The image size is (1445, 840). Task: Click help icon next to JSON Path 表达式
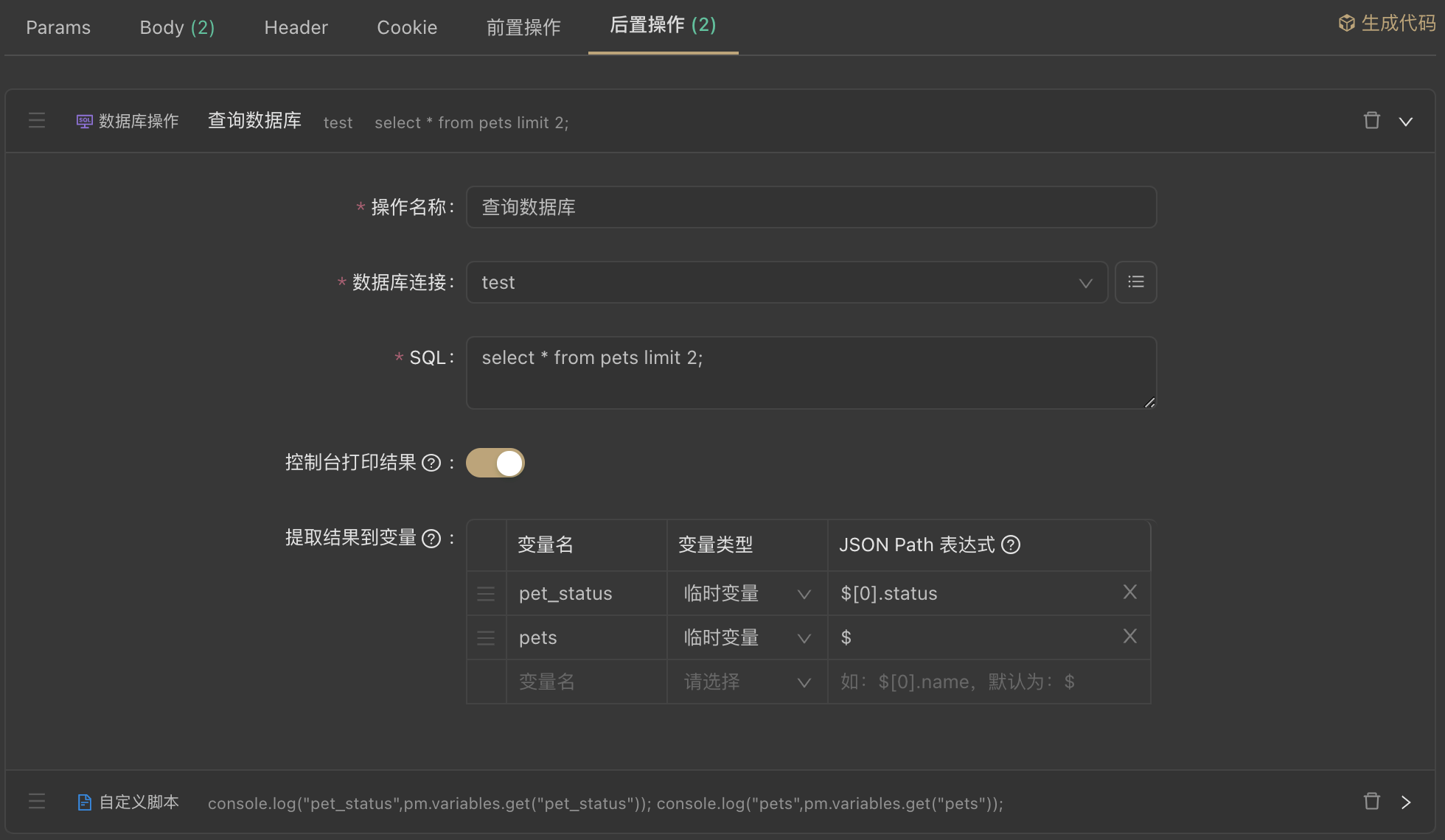click(x=1011, y=545)
